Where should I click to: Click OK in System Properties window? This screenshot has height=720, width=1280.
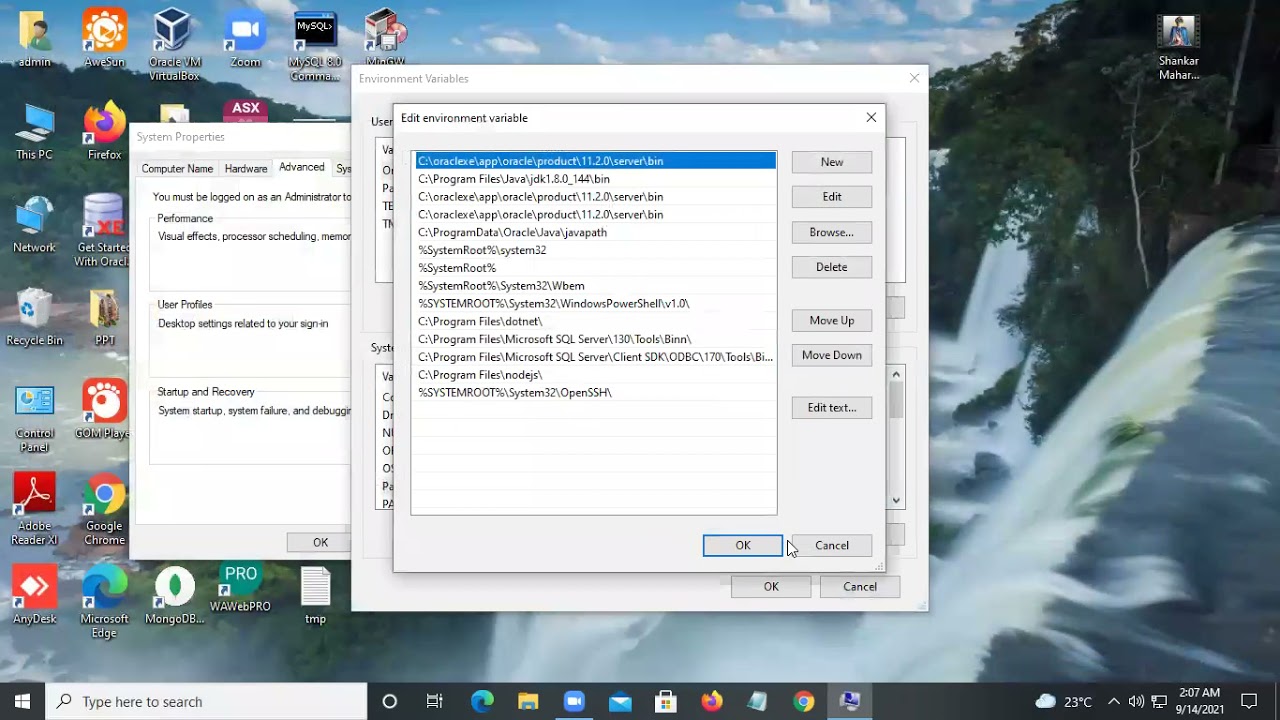(320, 542)
